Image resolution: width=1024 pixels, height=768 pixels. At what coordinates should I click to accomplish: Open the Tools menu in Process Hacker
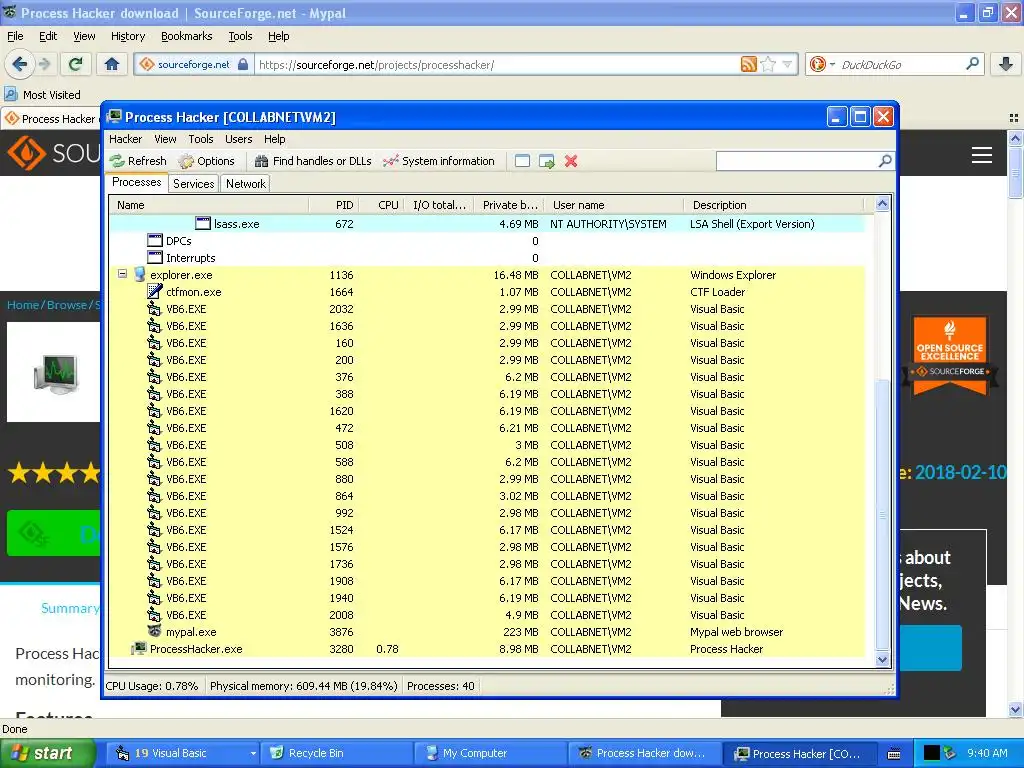(200, 139)
